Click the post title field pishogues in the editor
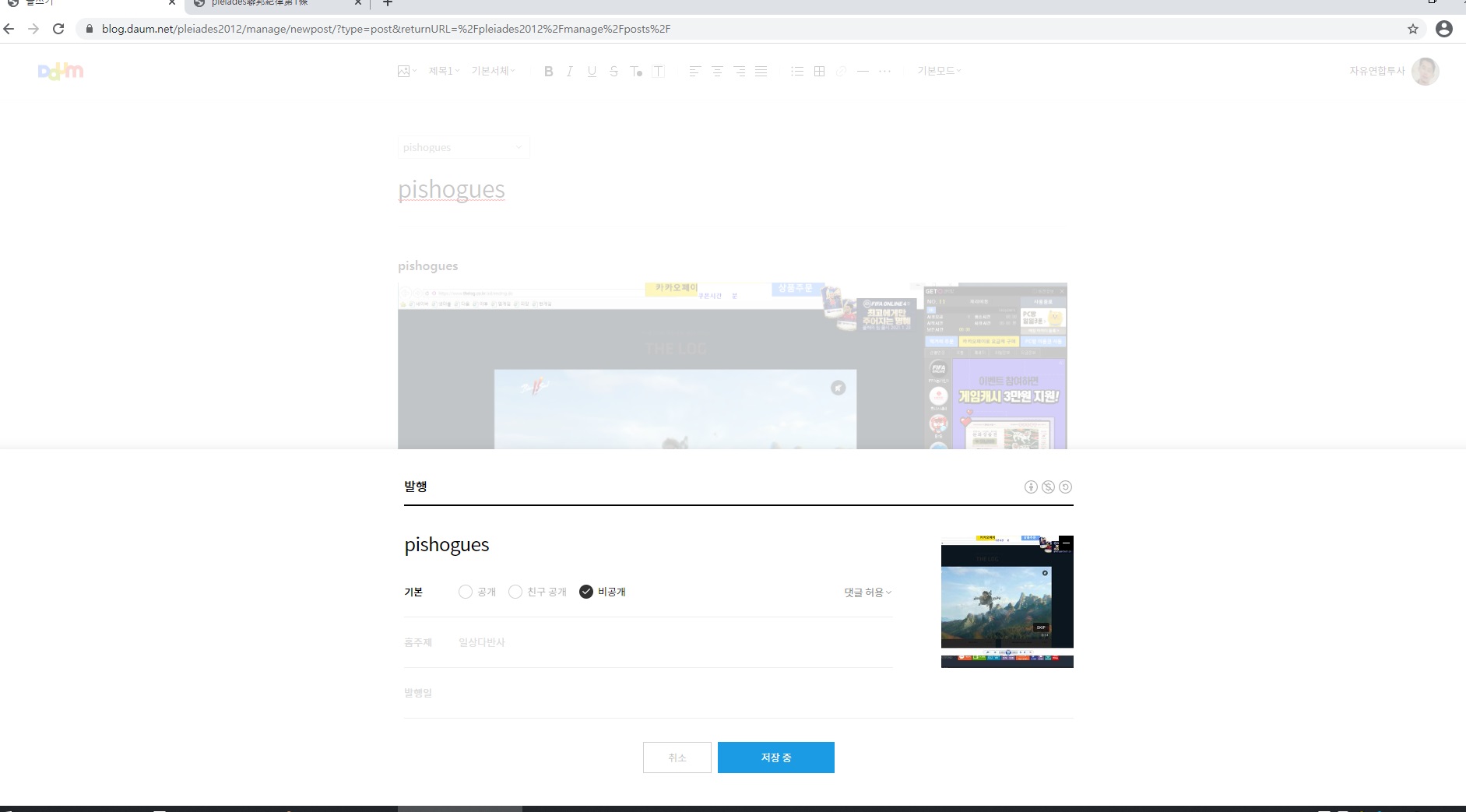The image size is (1466, 812). tap(452, 189)
